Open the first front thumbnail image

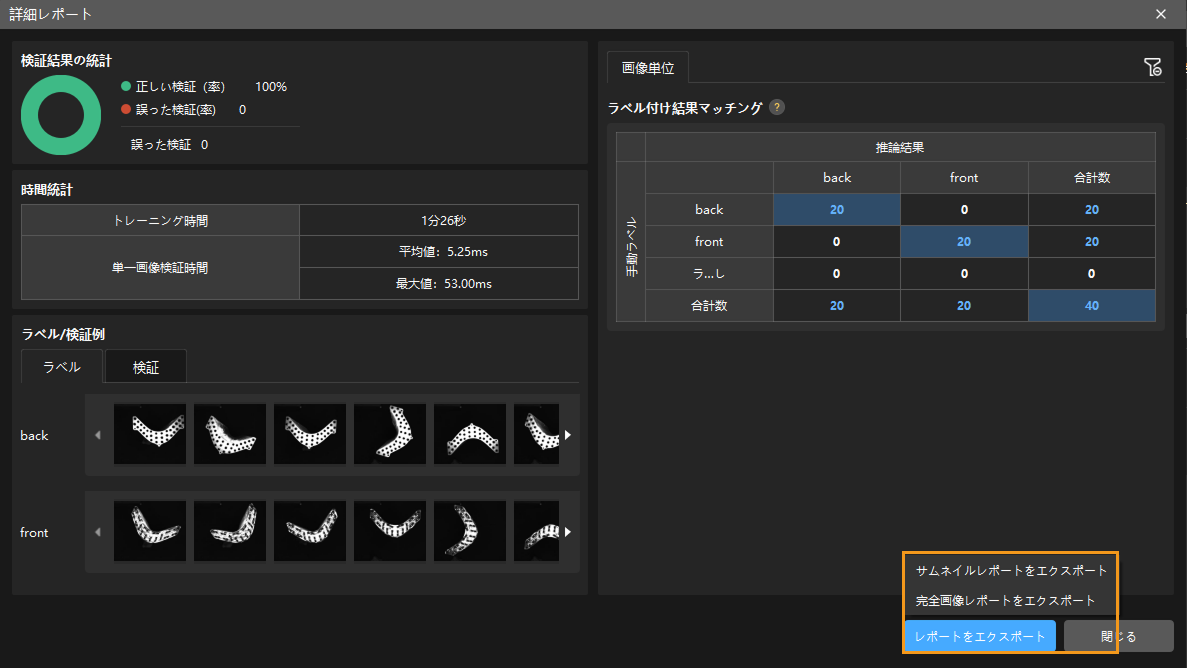point(150,531)
